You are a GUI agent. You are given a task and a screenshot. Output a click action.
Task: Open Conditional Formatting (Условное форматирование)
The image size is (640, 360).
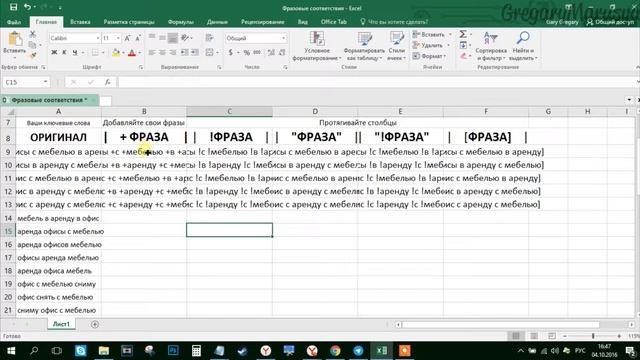coord(317,46)
